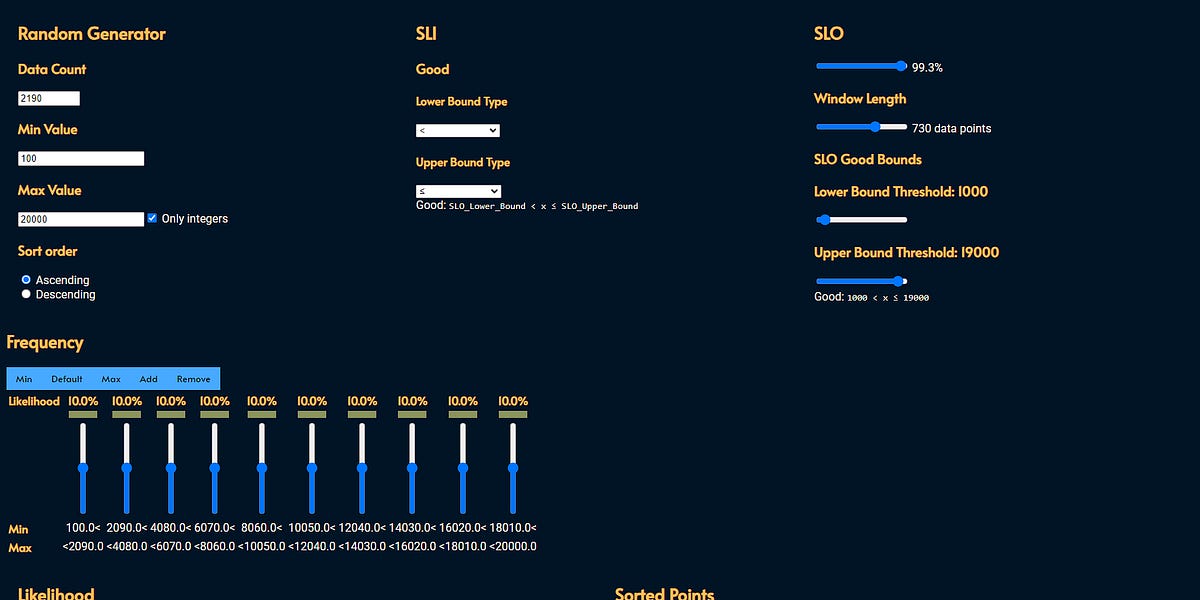
Task: Click likelihood slider for 2090.0–4080.0 bucket
Action: [126, 468]
